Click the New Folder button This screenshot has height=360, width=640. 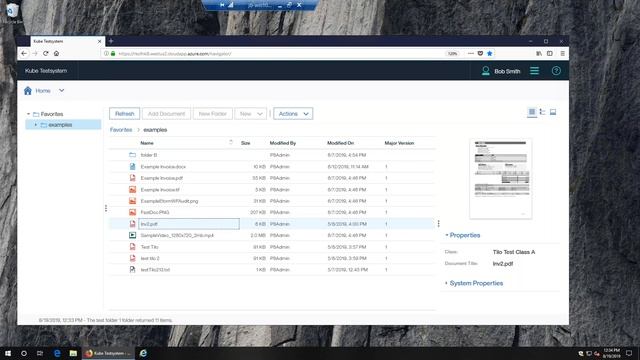[213, 113]
